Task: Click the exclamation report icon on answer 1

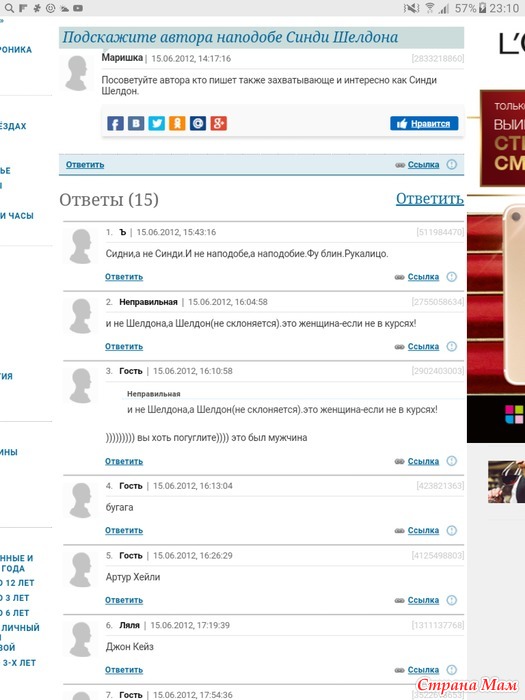Action: [x=452, y=277]
